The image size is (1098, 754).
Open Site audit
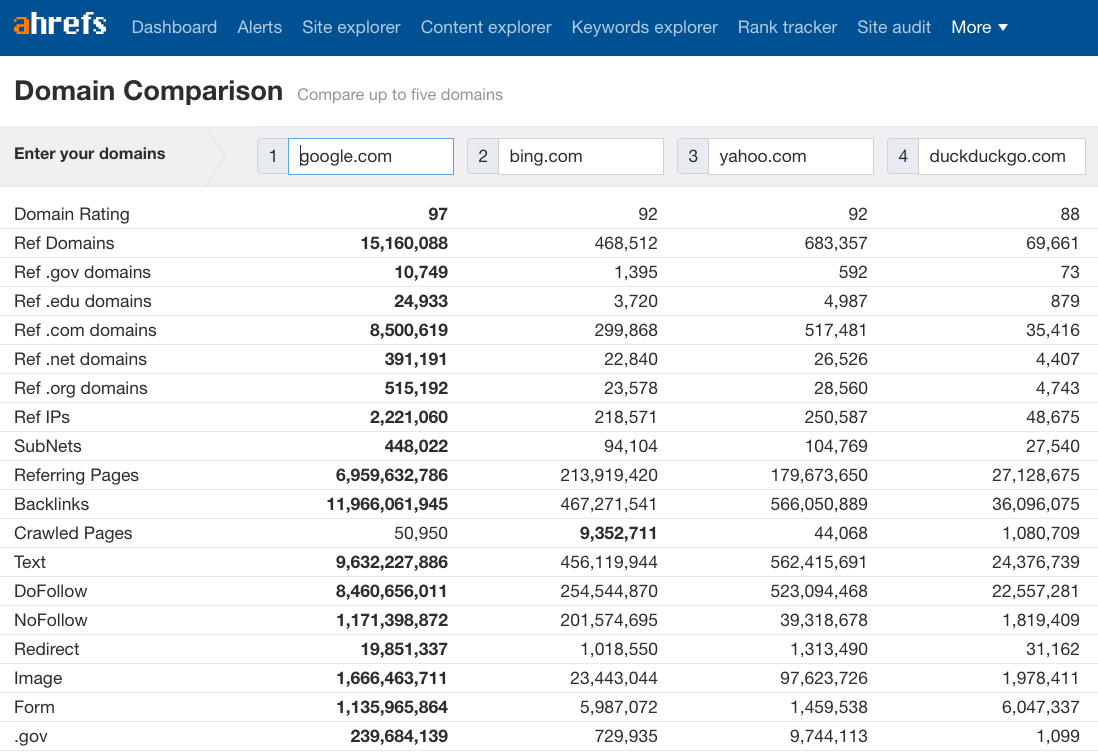point(894,27)
